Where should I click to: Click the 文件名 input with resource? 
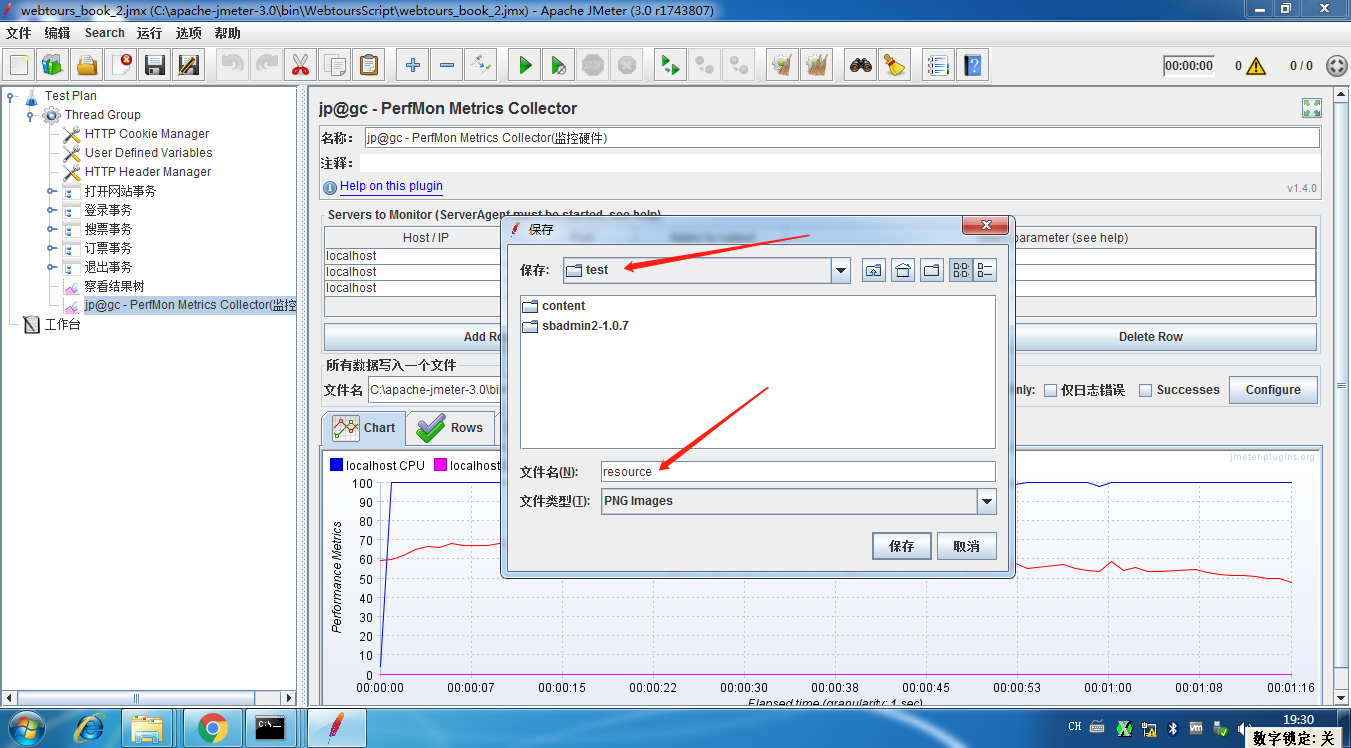coord(798,472)
